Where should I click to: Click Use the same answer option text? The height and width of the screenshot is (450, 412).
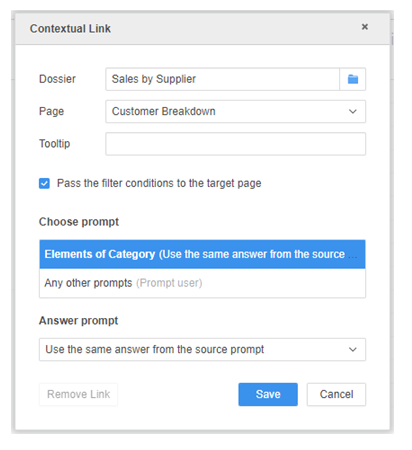point(155,349)
